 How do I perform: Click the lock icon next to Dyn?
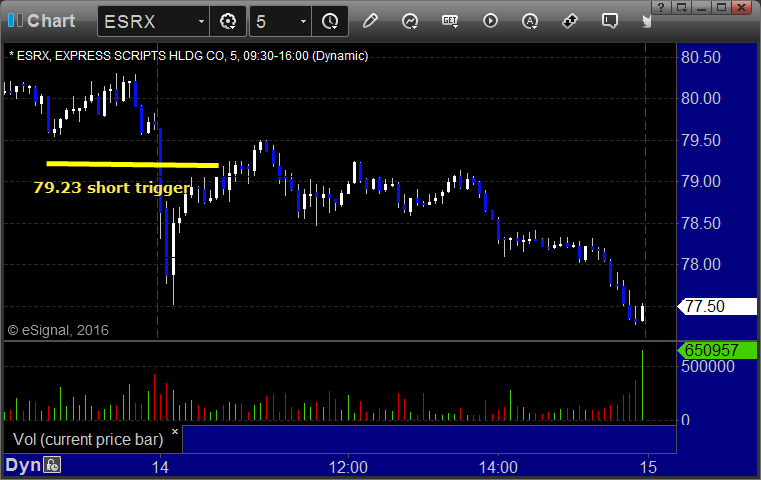52,465
